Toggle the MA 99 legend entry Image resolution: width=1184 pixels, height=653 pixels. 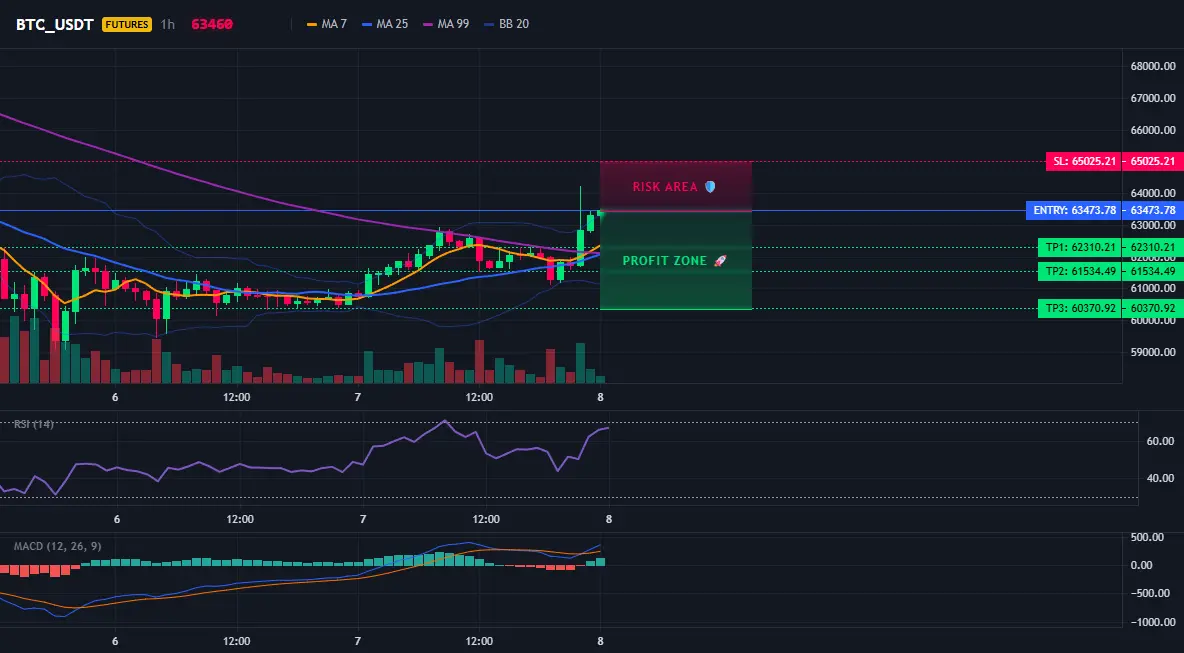pyautogui.click(x=446, y=24)
